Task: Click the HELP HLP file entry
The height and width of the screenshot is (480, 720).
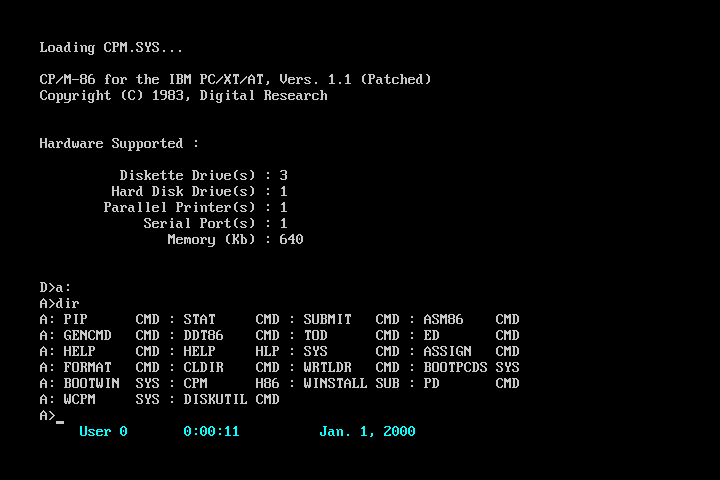Action: 231,352
